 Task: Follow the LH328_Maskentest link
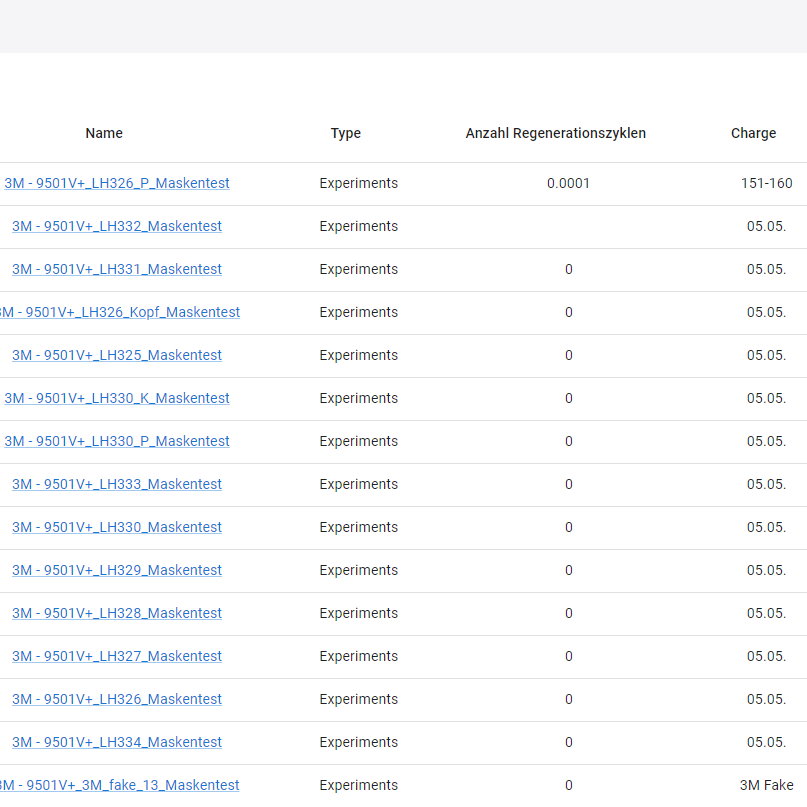click(117, 613)
